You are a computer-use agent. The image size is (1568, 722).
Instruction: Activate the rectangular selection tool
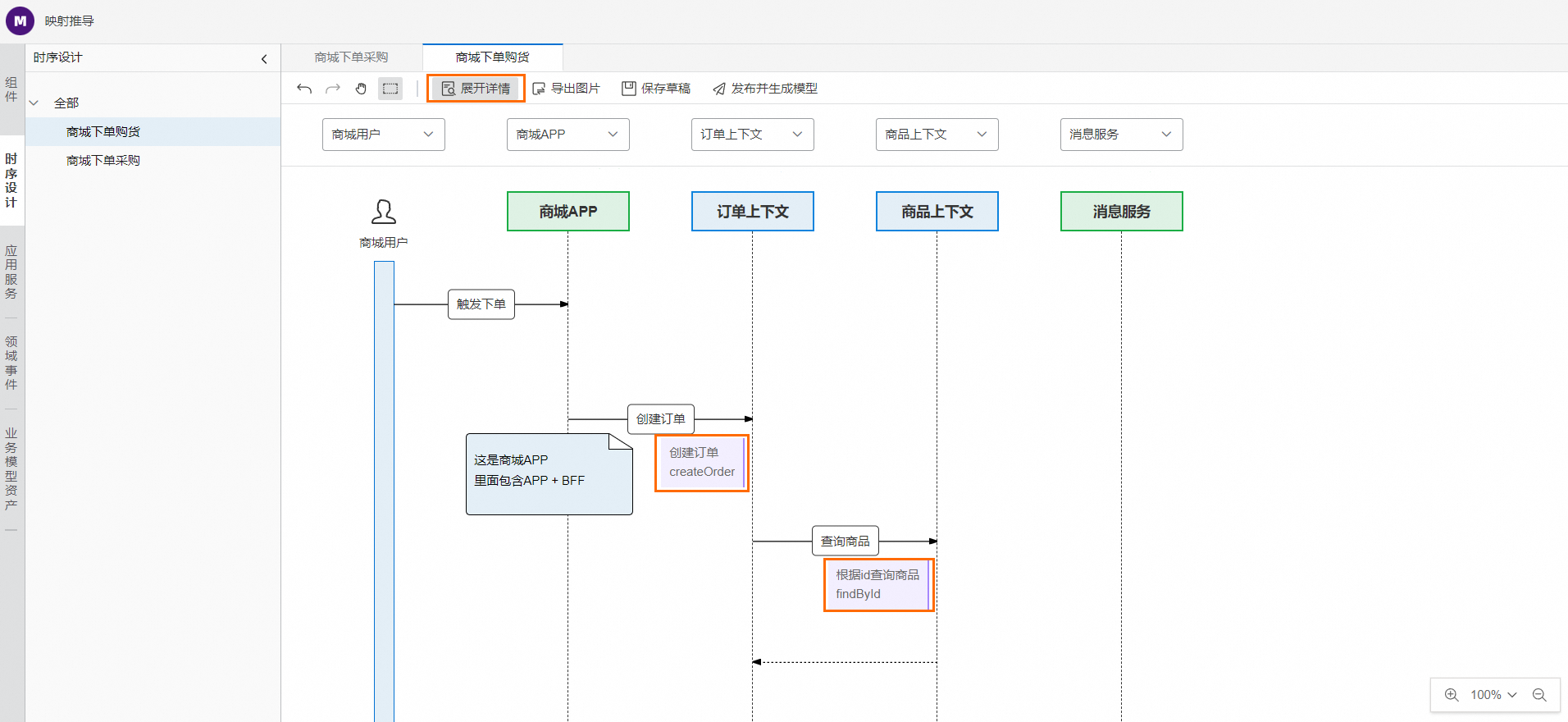[390, 89]
